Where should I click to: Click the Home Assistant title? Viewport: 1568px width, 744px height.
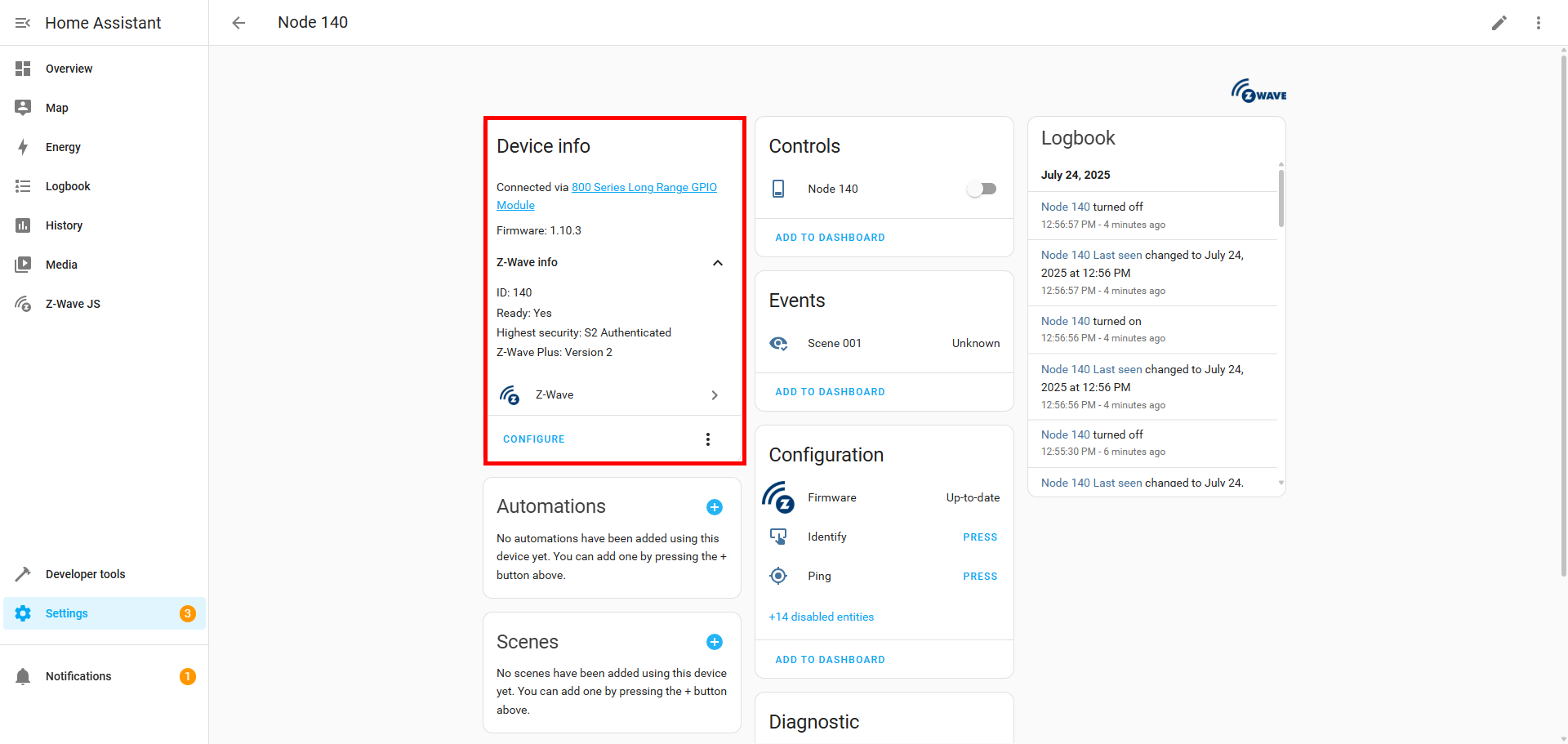(103, 23)
